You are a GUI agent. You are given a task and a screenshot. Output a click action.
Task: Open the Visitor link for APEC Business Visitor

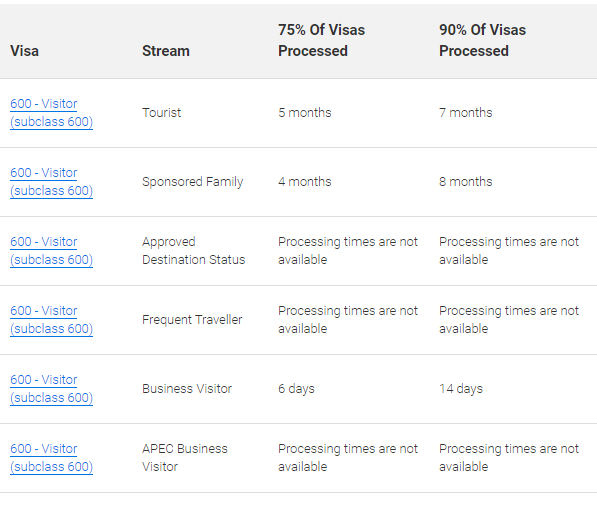tap(51, 457)
